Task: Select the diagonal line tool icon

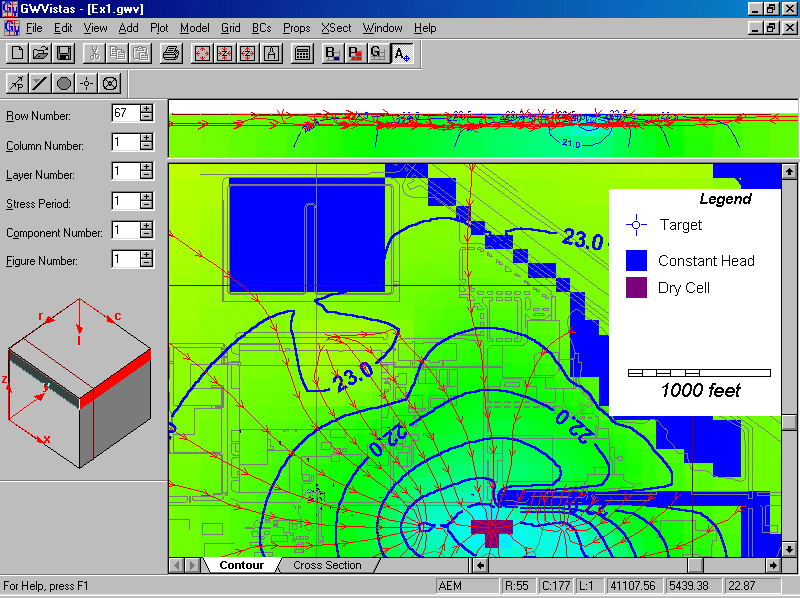Action: (40, 83)
